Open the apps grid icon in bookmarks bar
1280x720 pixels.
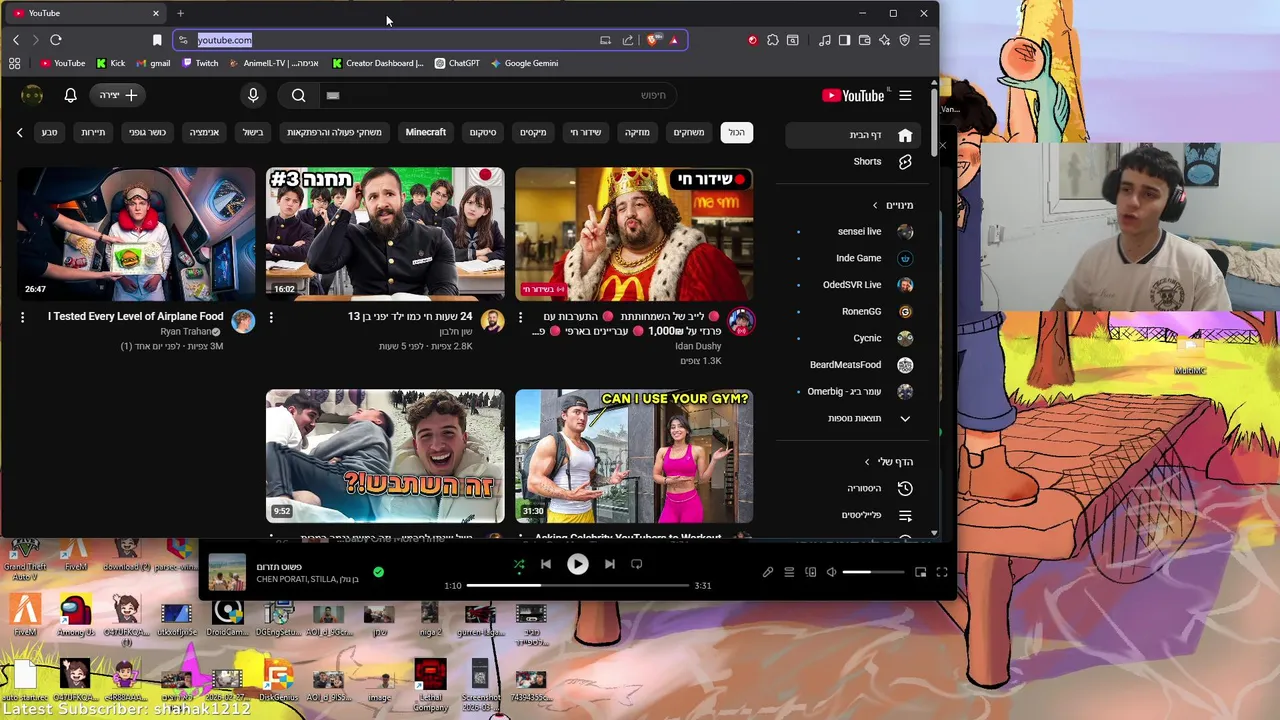pos(14,63)
